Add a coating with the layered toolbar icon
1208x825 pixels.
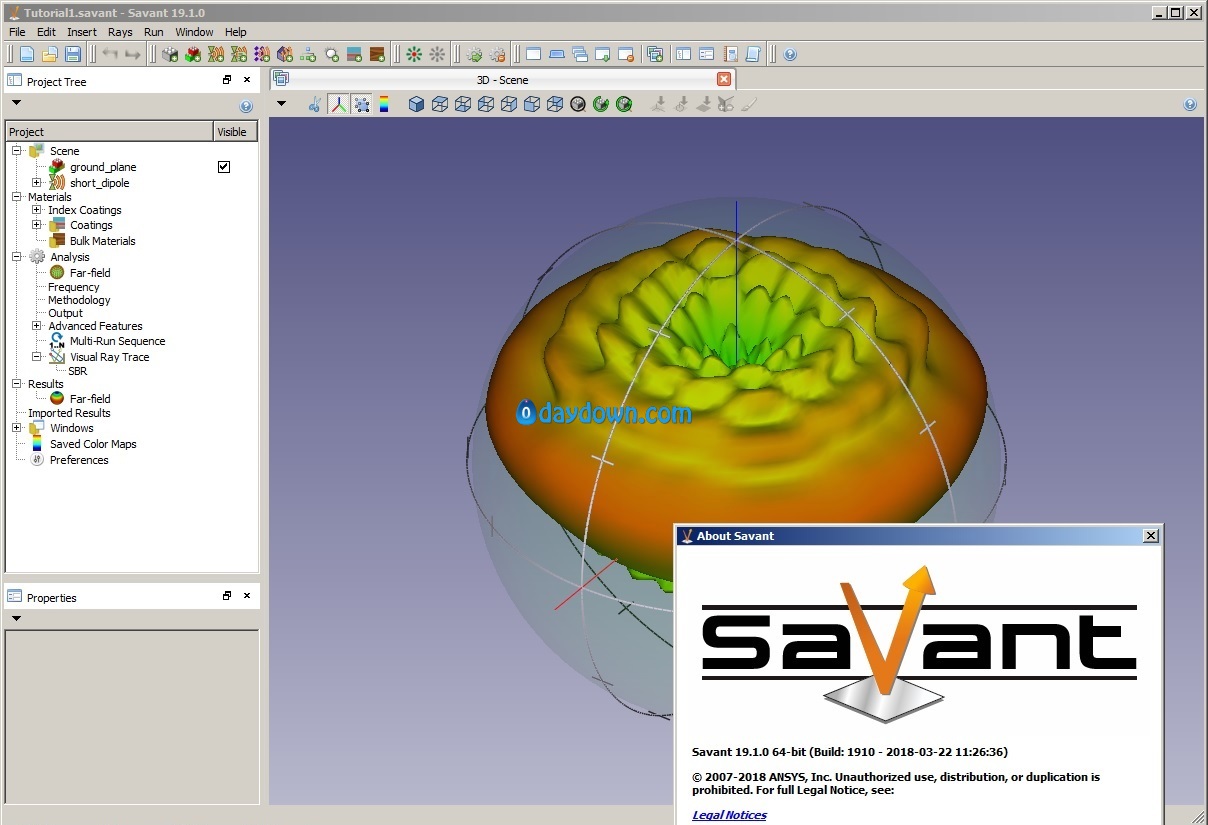click(x=354, y=54)
